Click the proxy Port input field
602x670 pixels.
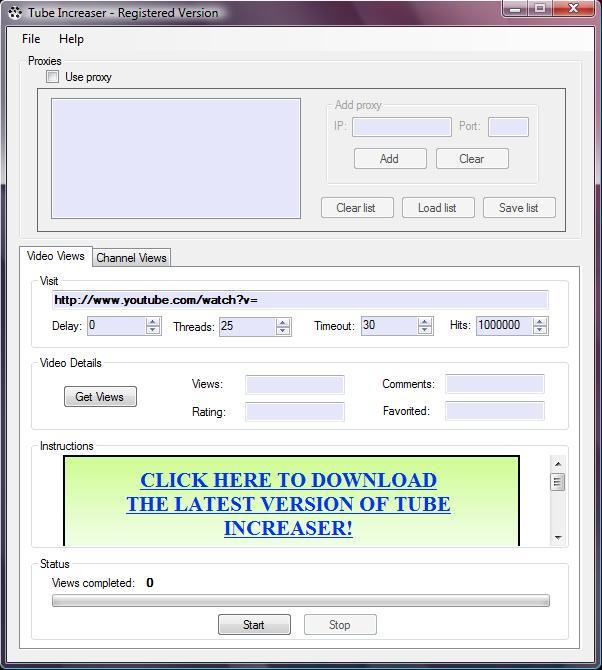(508, 127)
